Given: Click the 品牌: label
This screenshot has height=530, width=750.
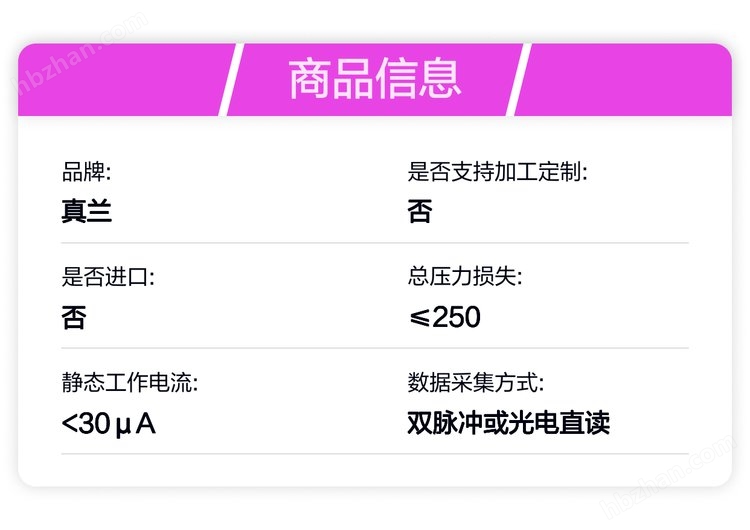Looking at the screenshot, I should point(86,172).
